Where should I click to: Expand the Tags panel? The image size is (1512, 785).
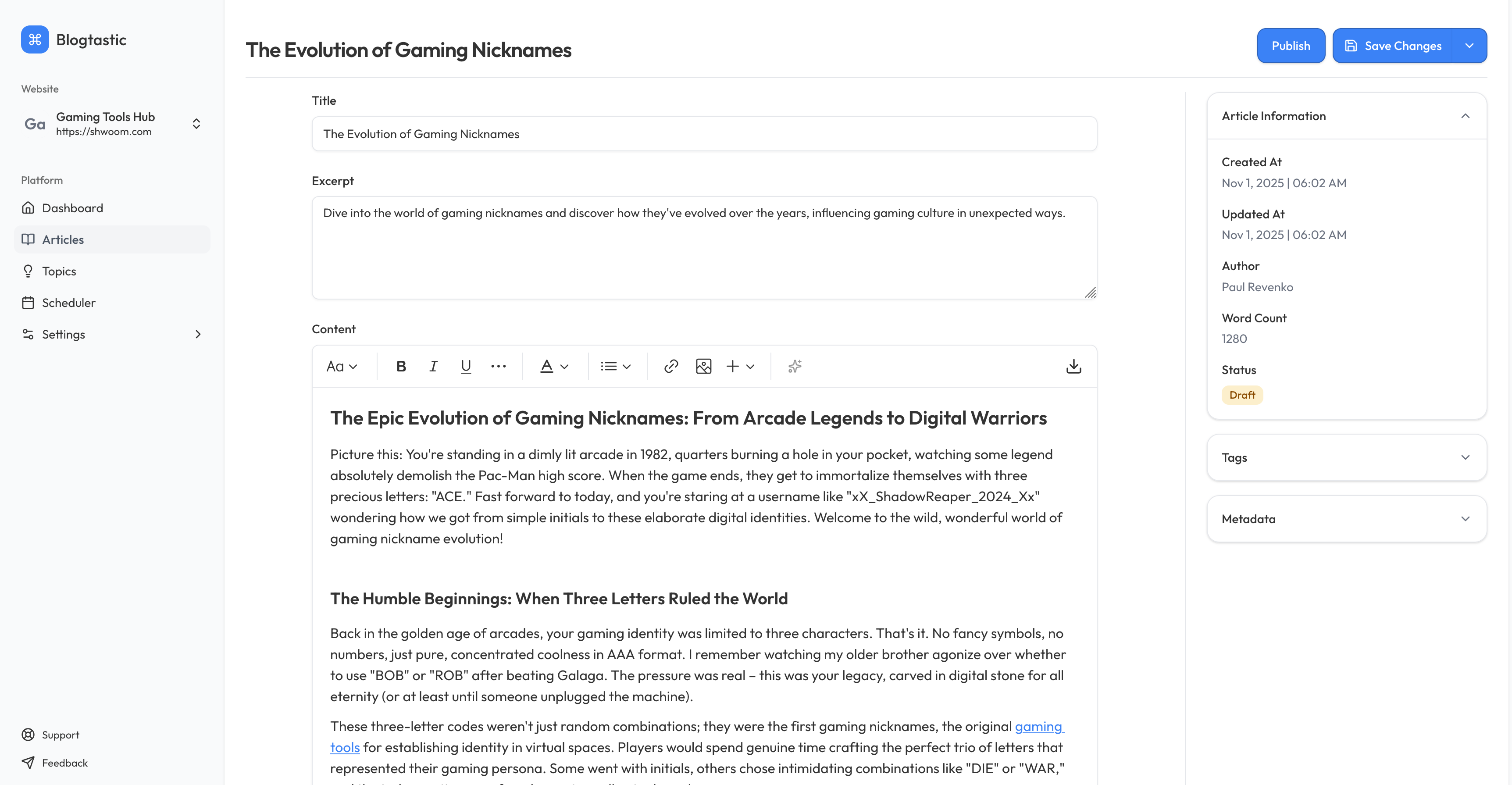tap(1347, 457)
